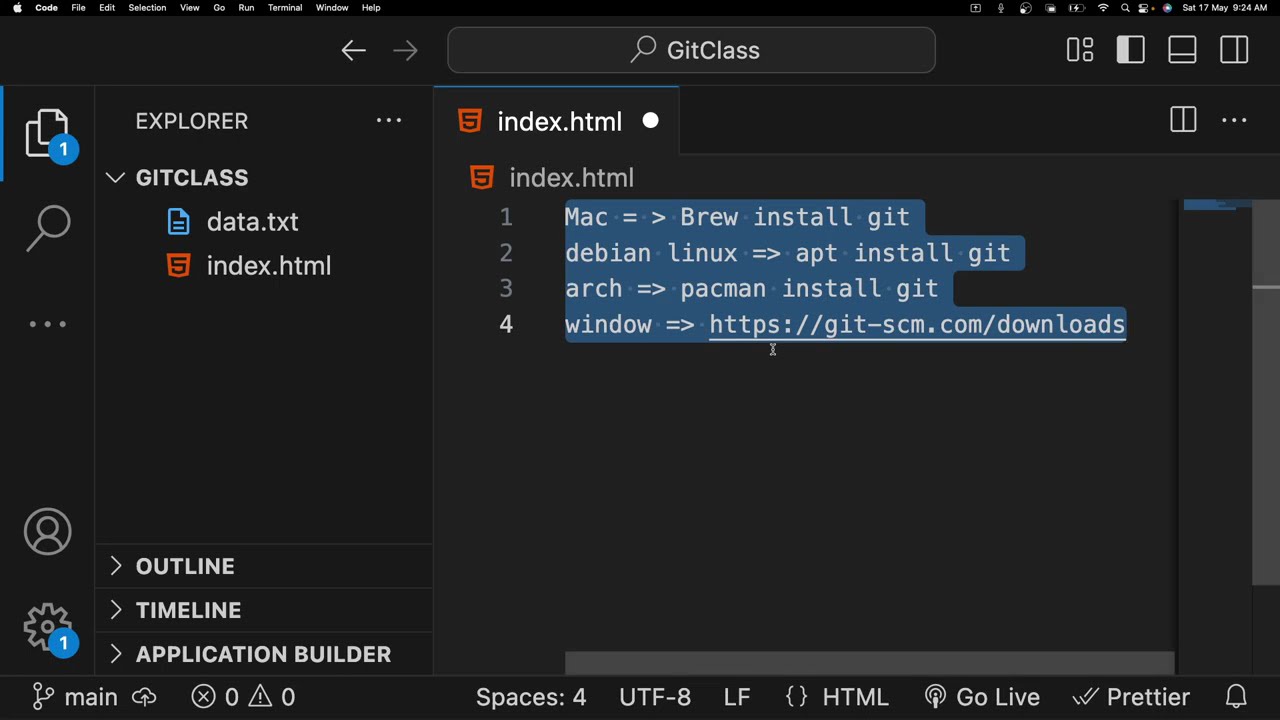
Task: Toggle the primary side bar
Action: 1131,50
